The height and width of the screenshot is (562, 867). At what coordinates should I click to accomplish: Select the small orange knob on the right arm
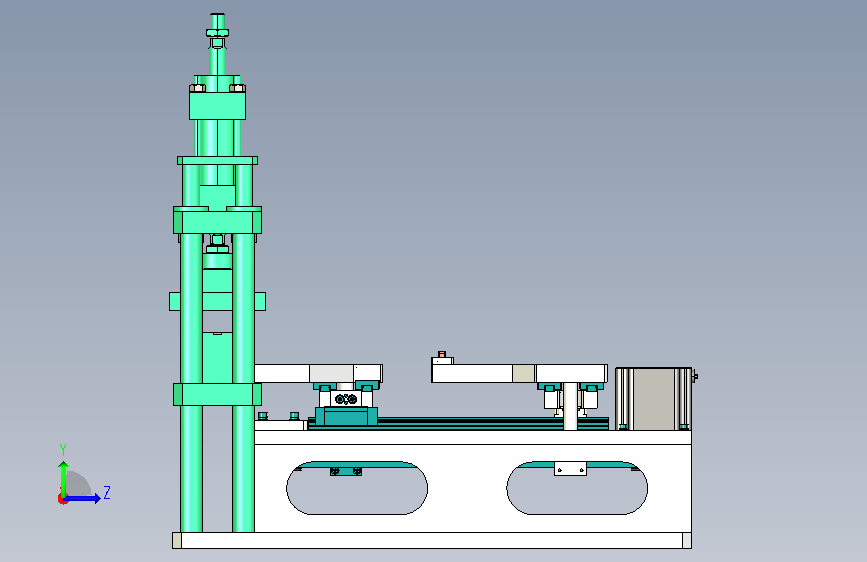pyautogui.click(x=442, y=354)
